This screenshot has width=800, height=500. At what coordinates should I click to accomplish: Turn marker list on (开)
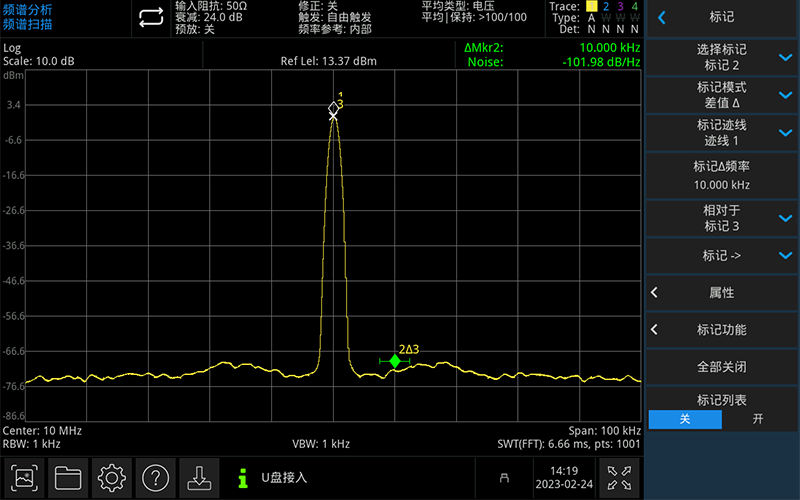759,419
